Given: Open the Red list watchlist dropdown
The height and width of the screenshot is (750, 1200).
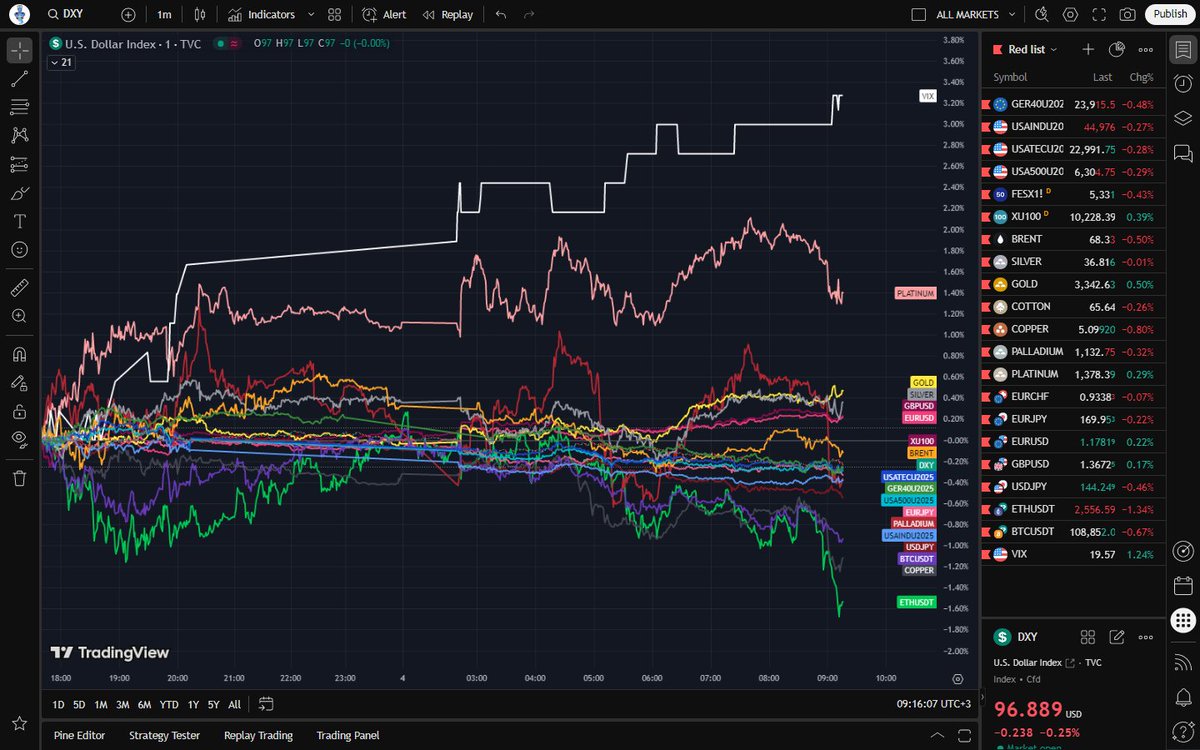Looking at the screenshot, I should pos(1033,49).
